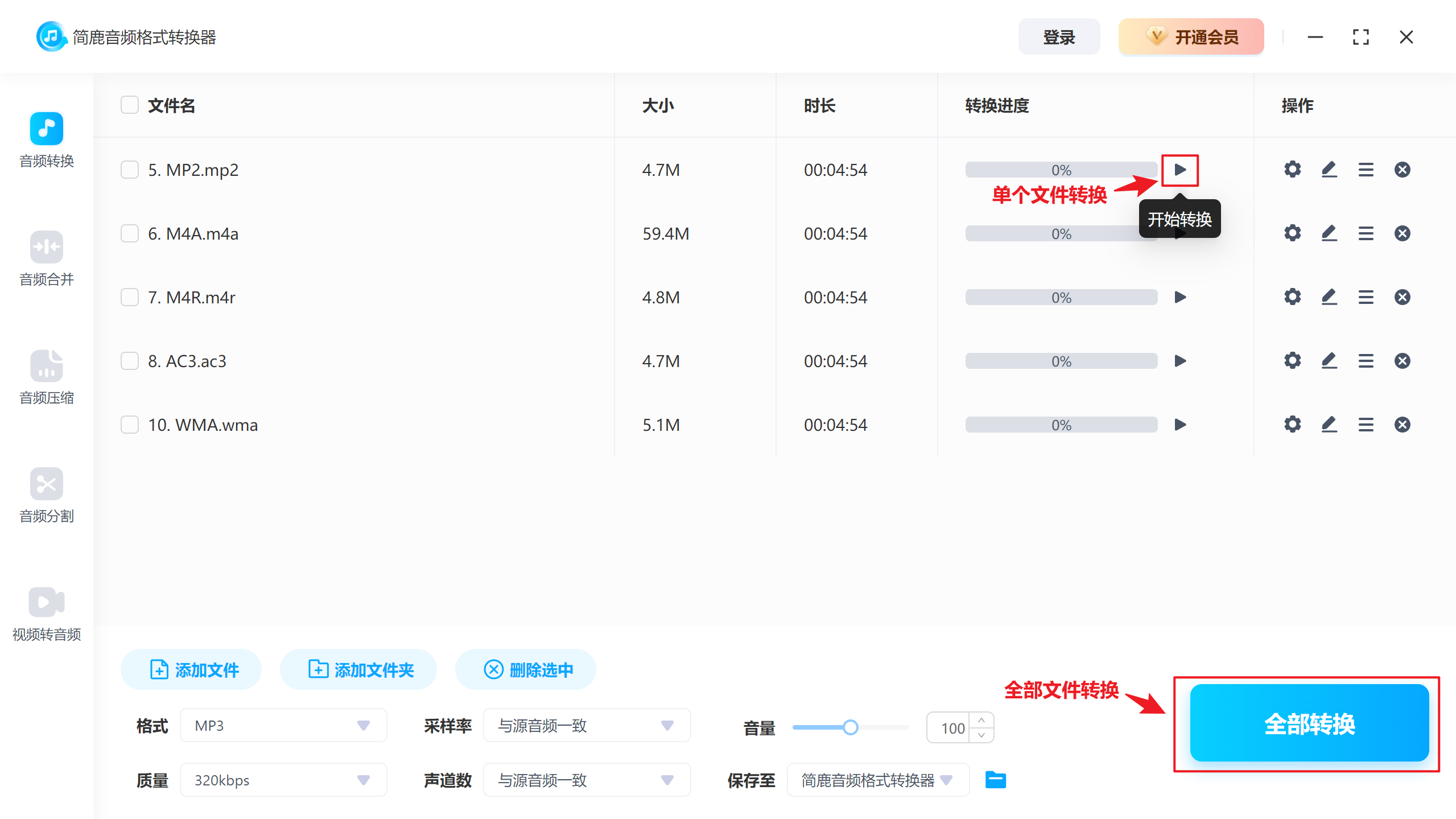
Task: Check the checkbox for M4R.m4r
Action: (129, 297)
